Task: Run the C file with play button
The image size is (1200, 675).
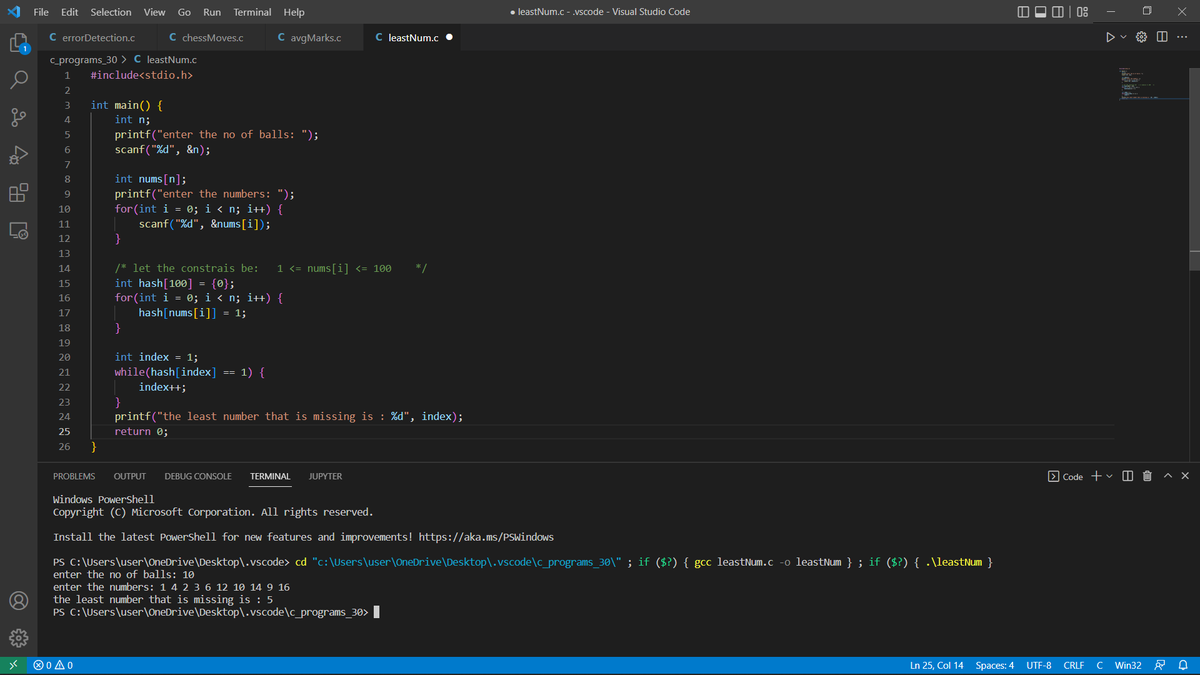Action: coord(1109,38)
